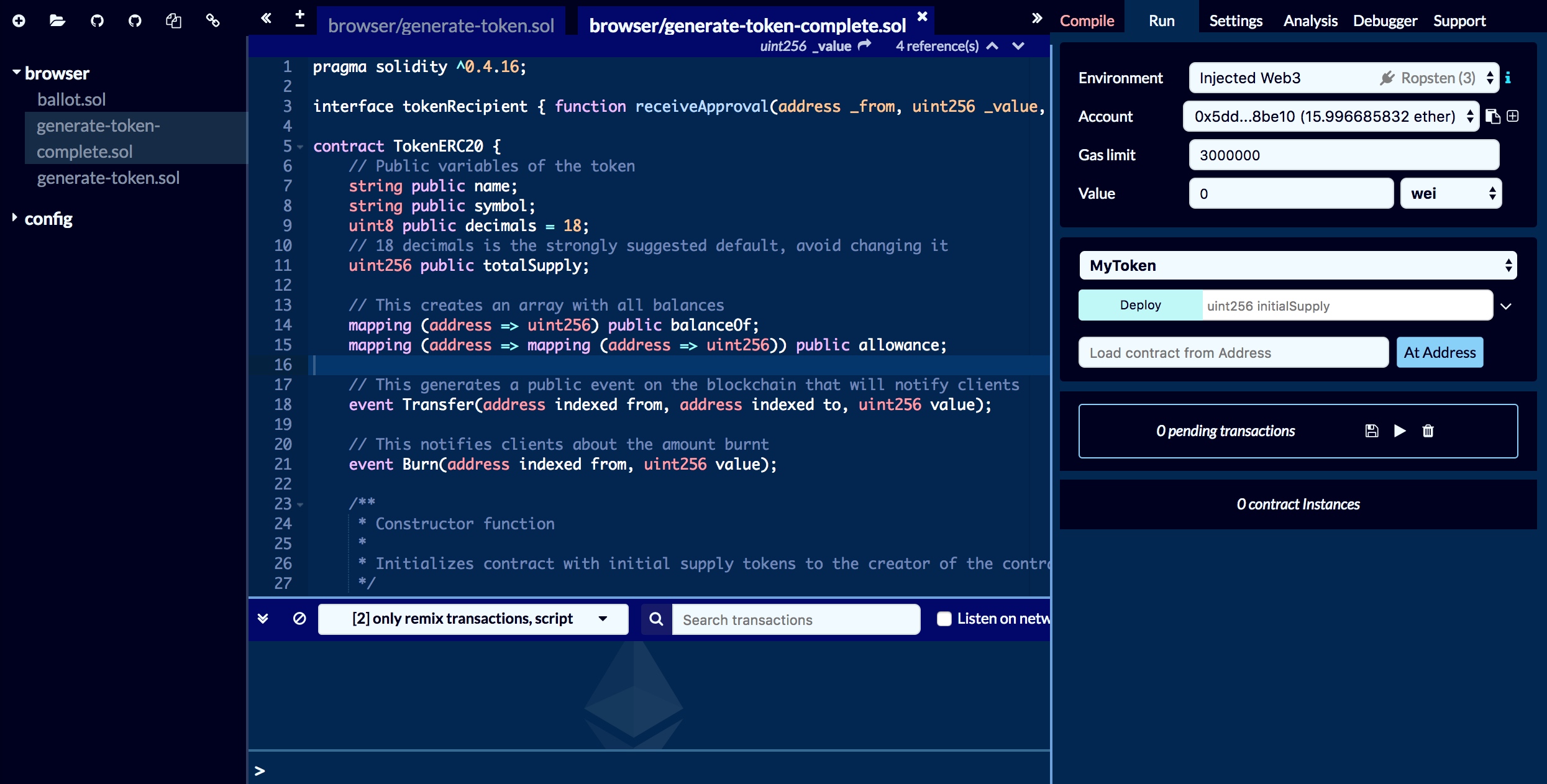
Task: Run pending transactions play icon
Action: [x=1399, y=431]
